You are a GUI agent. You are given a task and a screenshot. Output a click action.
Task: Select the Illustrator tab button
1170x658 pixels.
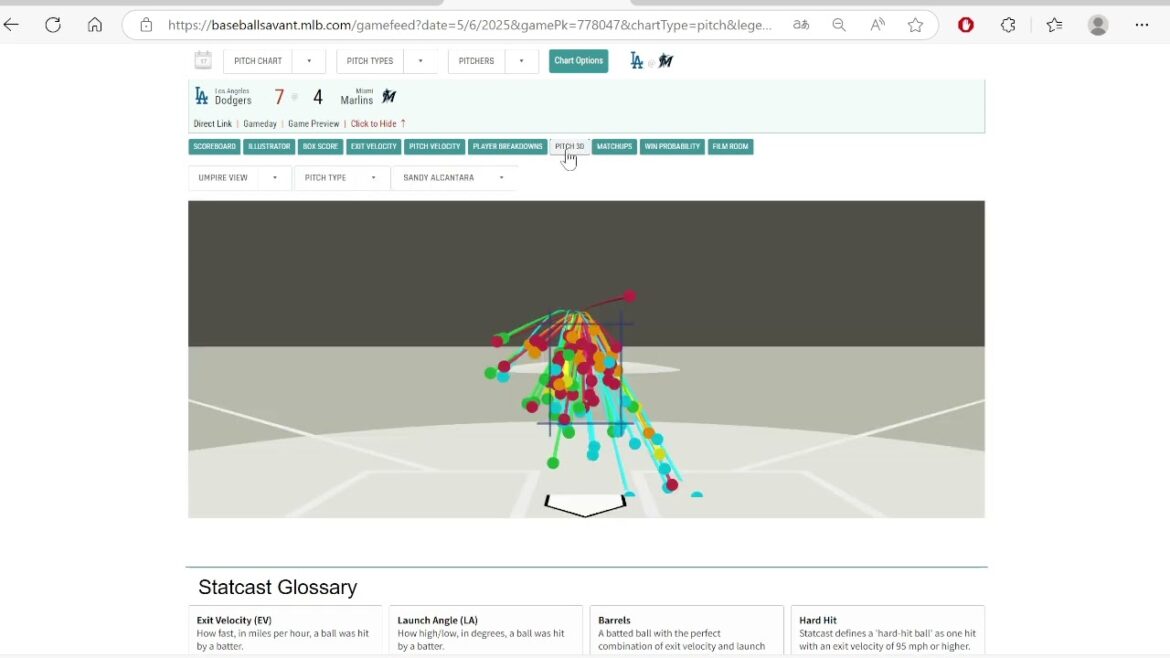point(268,146)
